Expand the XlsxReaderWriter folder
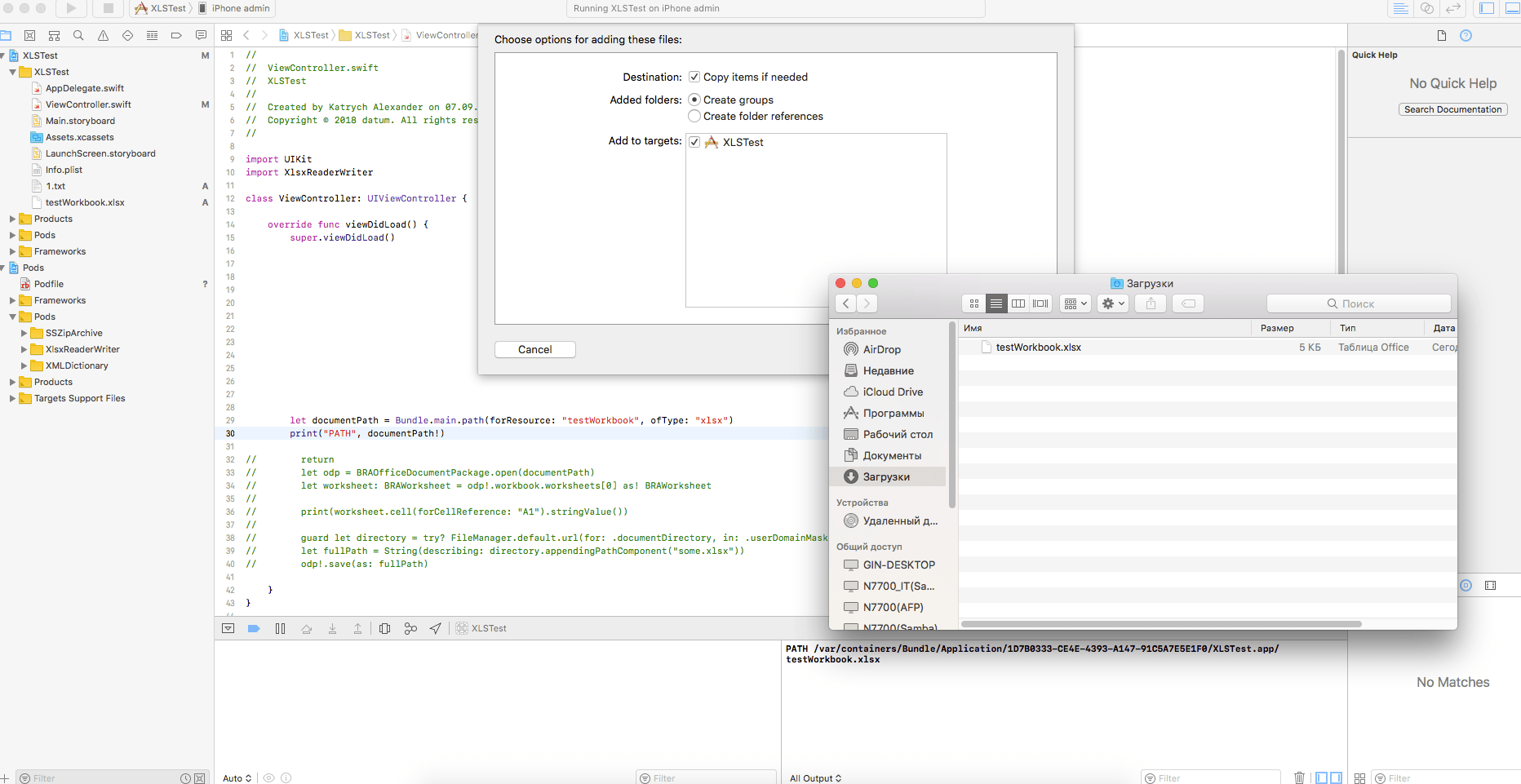1521x784 pixels. [23, 349]
